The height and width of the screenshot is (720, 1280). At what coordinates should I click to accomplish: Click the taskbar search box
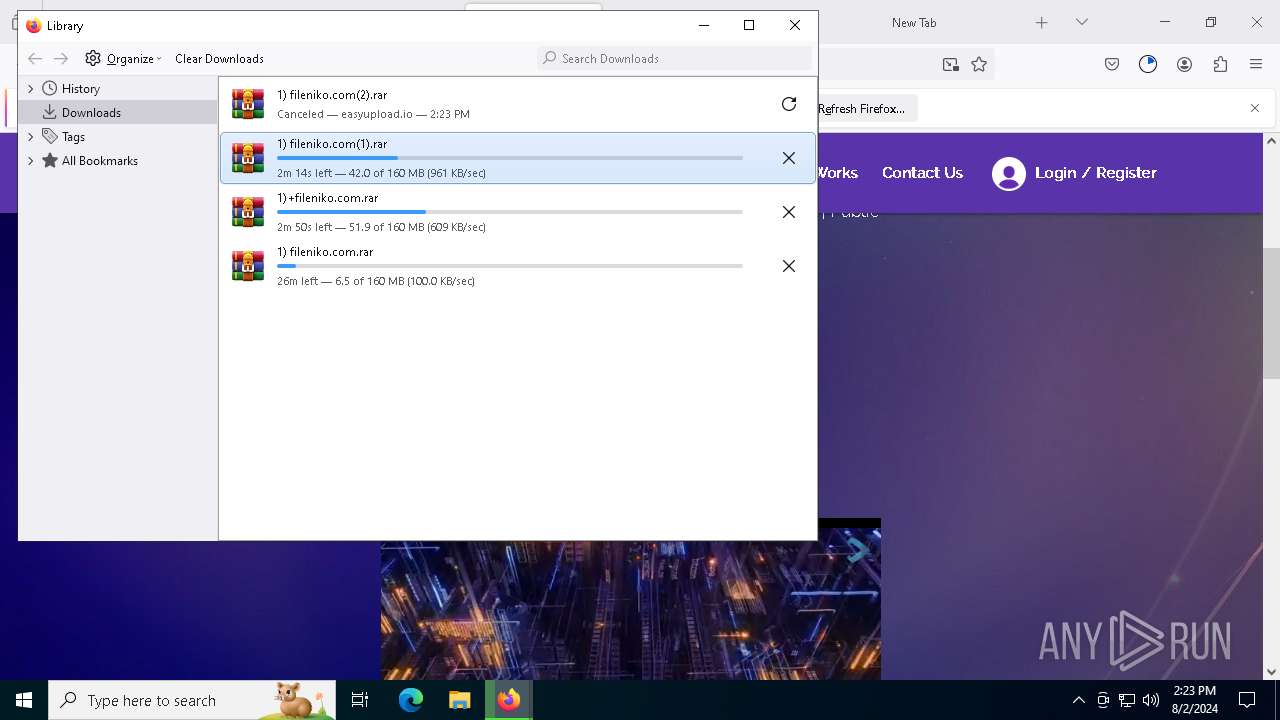(192, 700)
